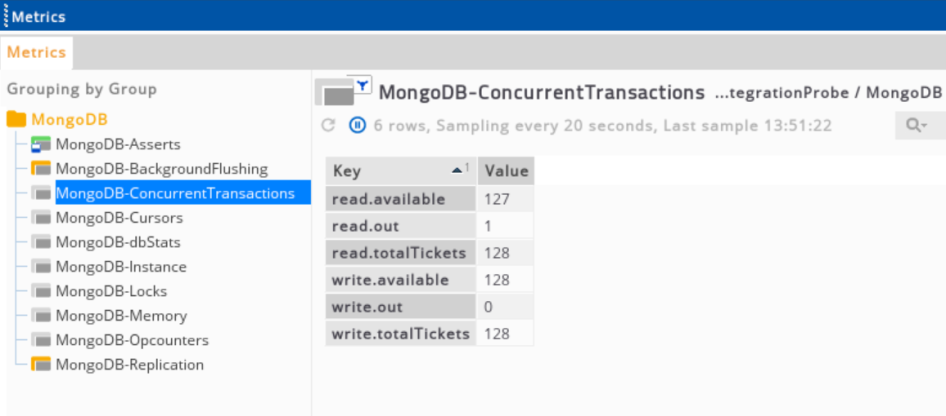946x416 pixels.
Task: Click the MongoDB-Cursors metric icon
Action: click(41, 218)
